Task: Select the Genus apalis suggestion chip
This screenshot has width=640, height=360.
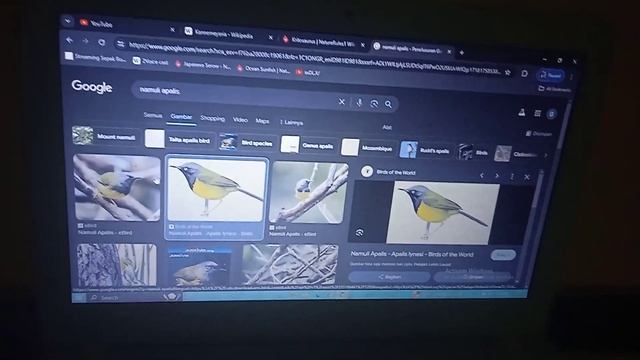Action: (309, 145)
